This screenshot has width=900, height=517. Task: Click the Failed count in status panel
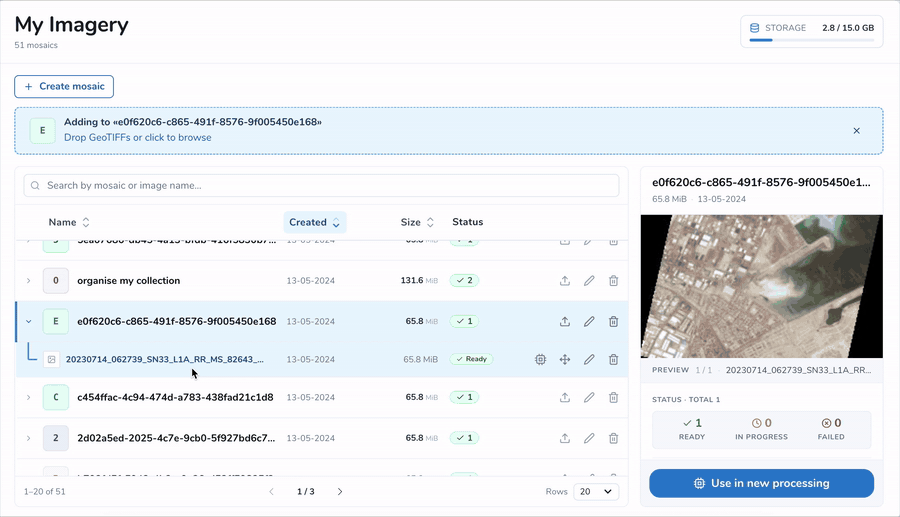pyautogui.click(x=831, y=429)
